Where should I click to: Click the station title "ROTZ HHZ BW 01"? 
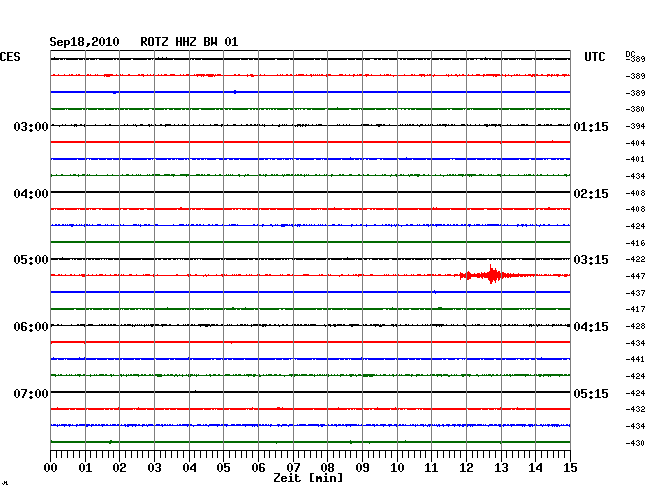click(x=189, y=42)
